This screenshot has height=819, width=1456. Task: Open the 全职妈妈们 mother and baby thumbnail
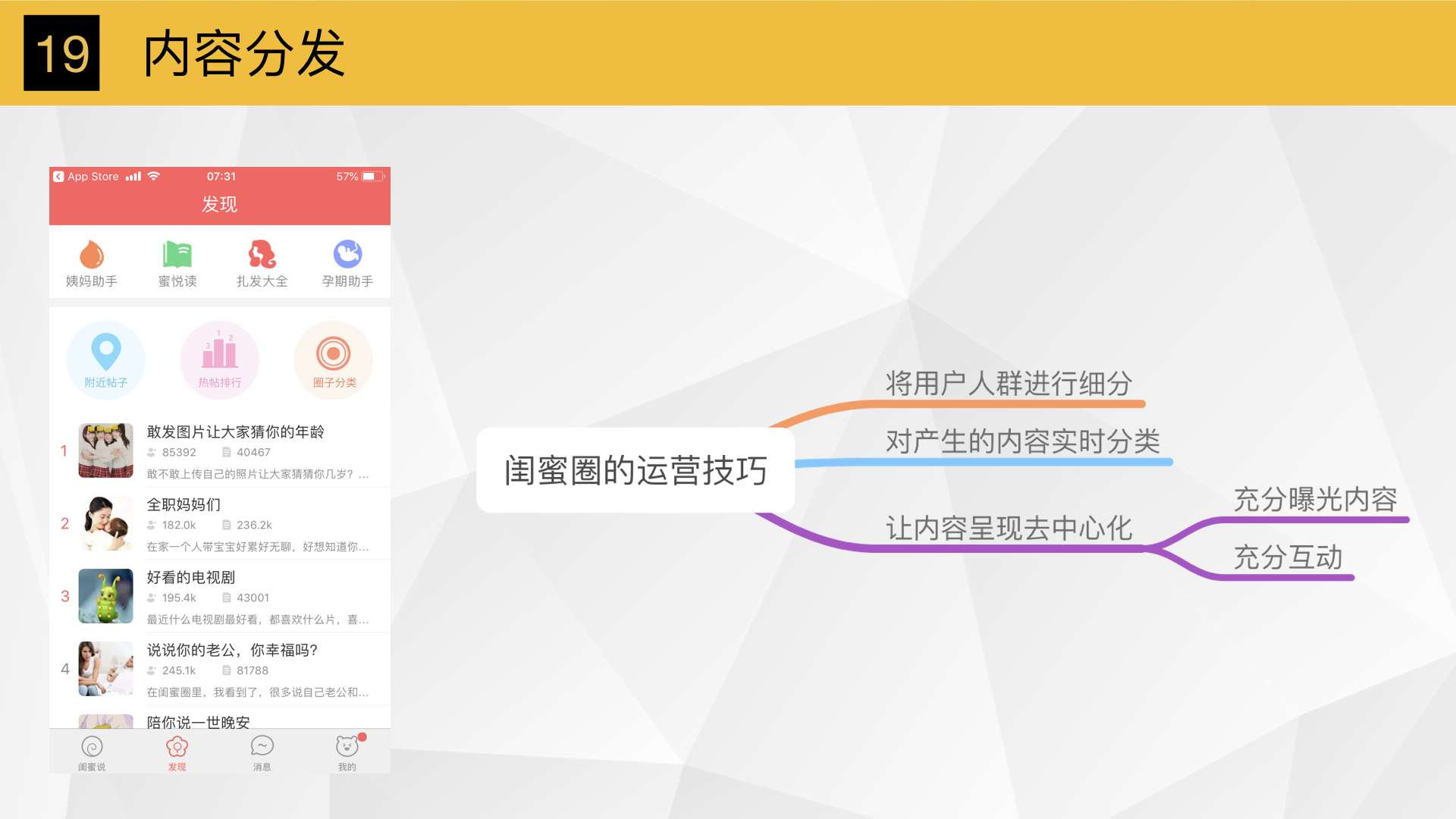coord(106,523)
